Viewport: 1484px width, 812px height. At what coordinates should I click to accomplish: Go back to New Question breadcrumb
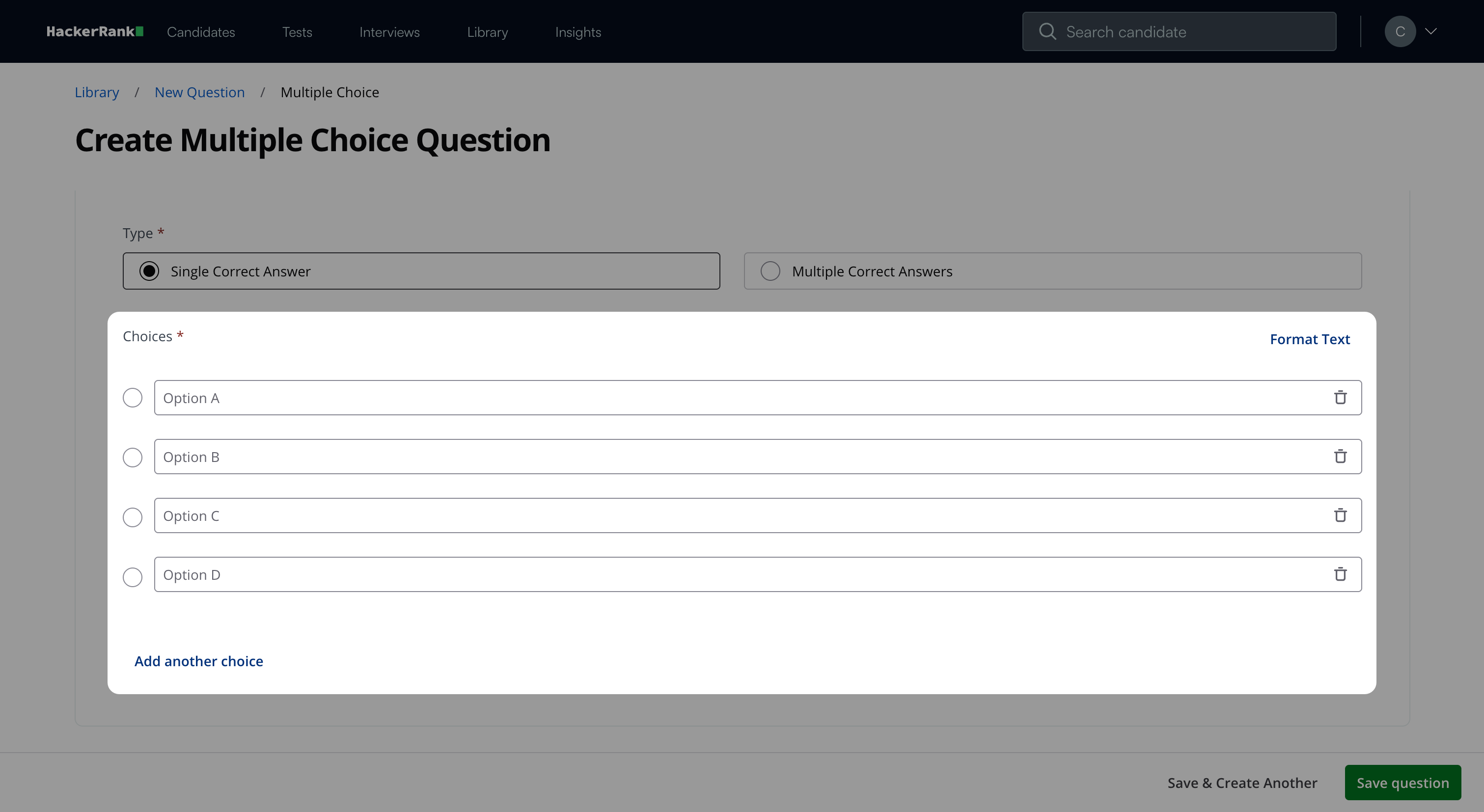click(199, 92)
